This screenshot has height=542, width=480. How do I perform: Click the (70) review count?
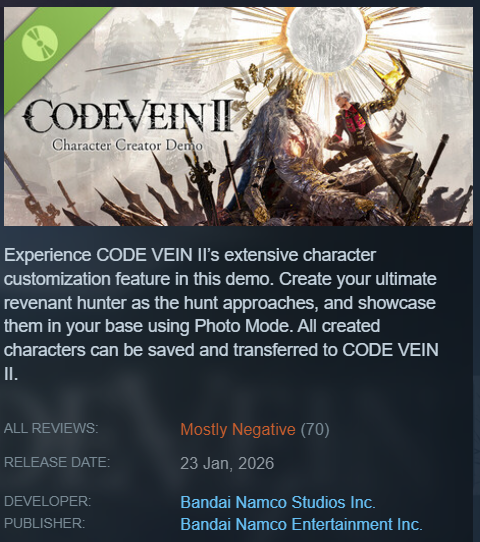click(x=315, y=429)
